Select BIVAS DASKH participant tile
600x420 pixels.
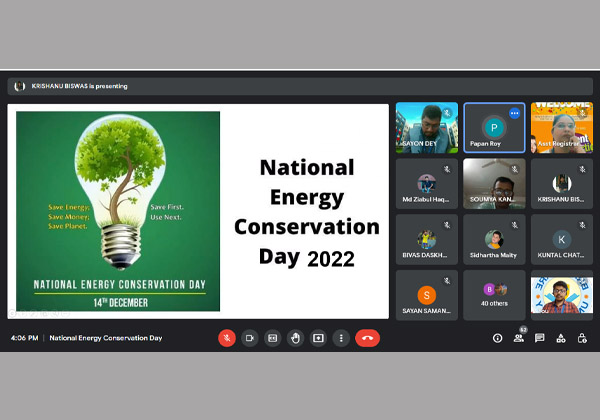[x=427, y=239]
